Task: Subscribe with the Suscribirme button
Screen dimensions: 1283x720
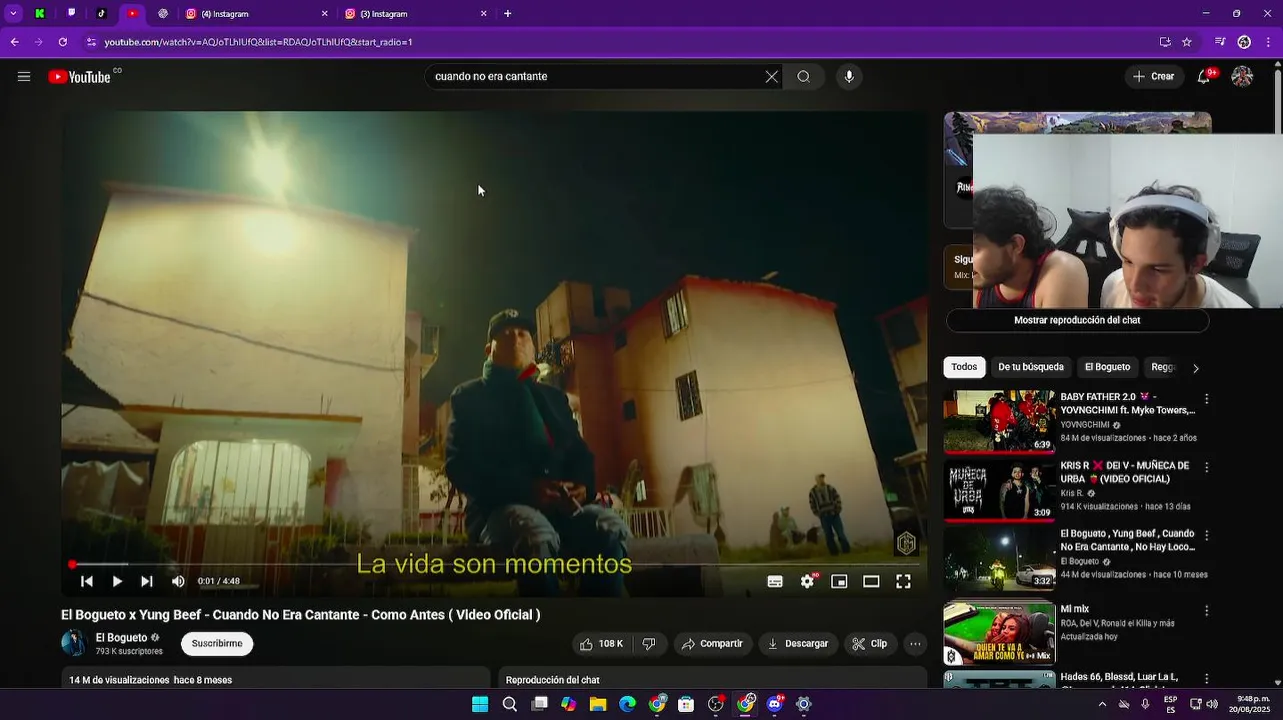Action: click(217, 644)
